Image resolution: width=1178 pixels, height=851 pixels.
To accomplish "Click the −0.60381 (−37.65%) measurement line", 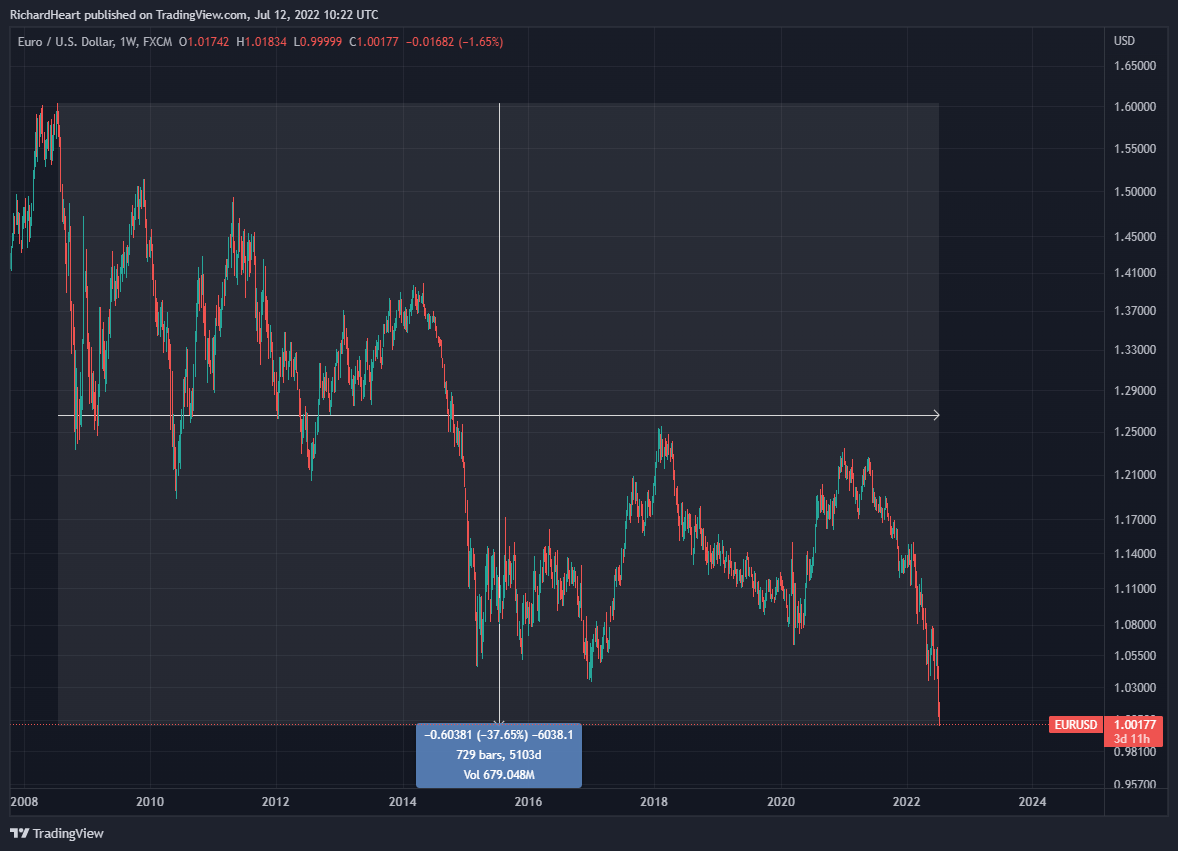I will [x=499, y=735].
